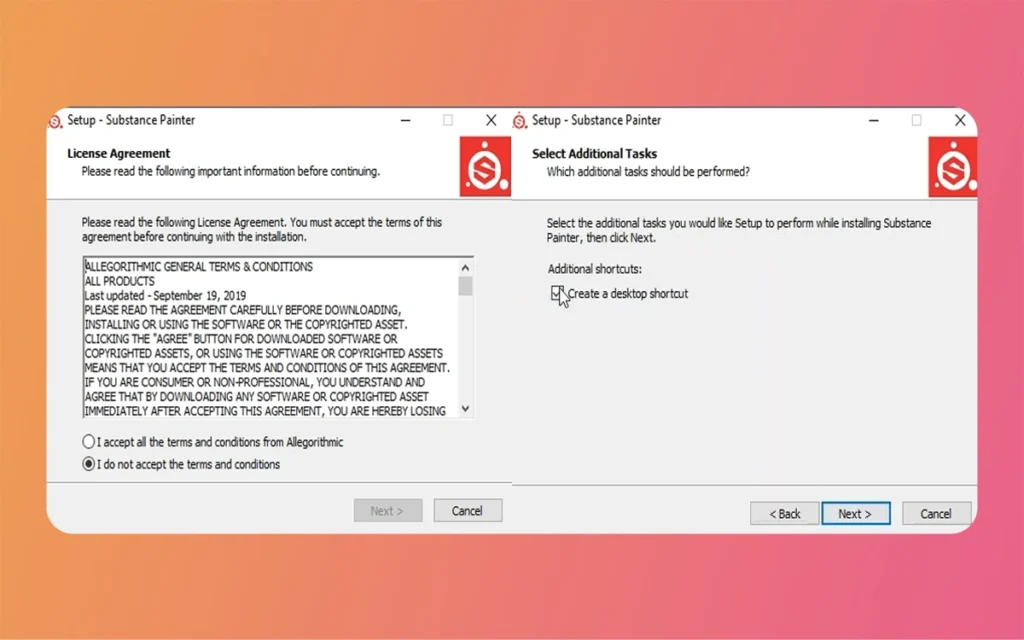Go Back from the Additional Tasks page

pyautogui.click(x=784, y=514)
